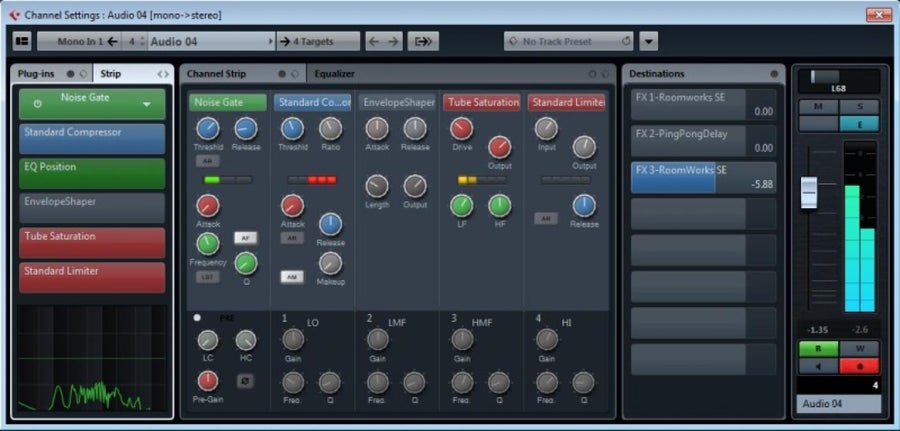This screenshot has height=431, width=900.
Task: Click the Noise Gate Frequency knob
Action: click(208, 244)
